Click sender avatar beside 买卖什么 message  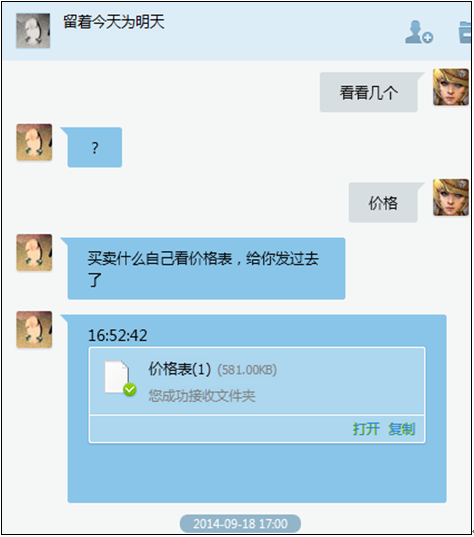34,252
